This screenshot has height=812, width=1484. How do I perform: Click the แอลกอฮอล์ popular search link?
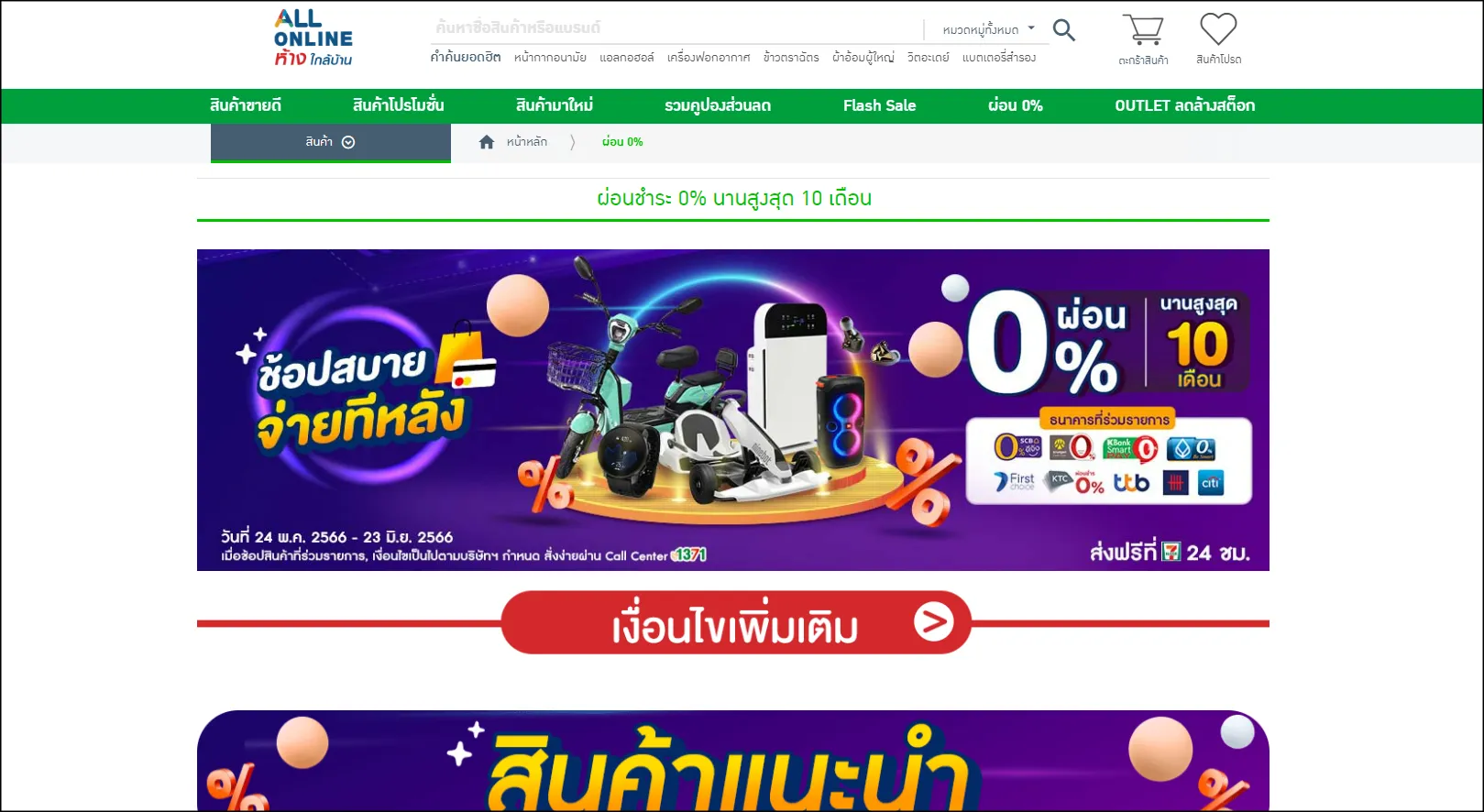point(627,58)
